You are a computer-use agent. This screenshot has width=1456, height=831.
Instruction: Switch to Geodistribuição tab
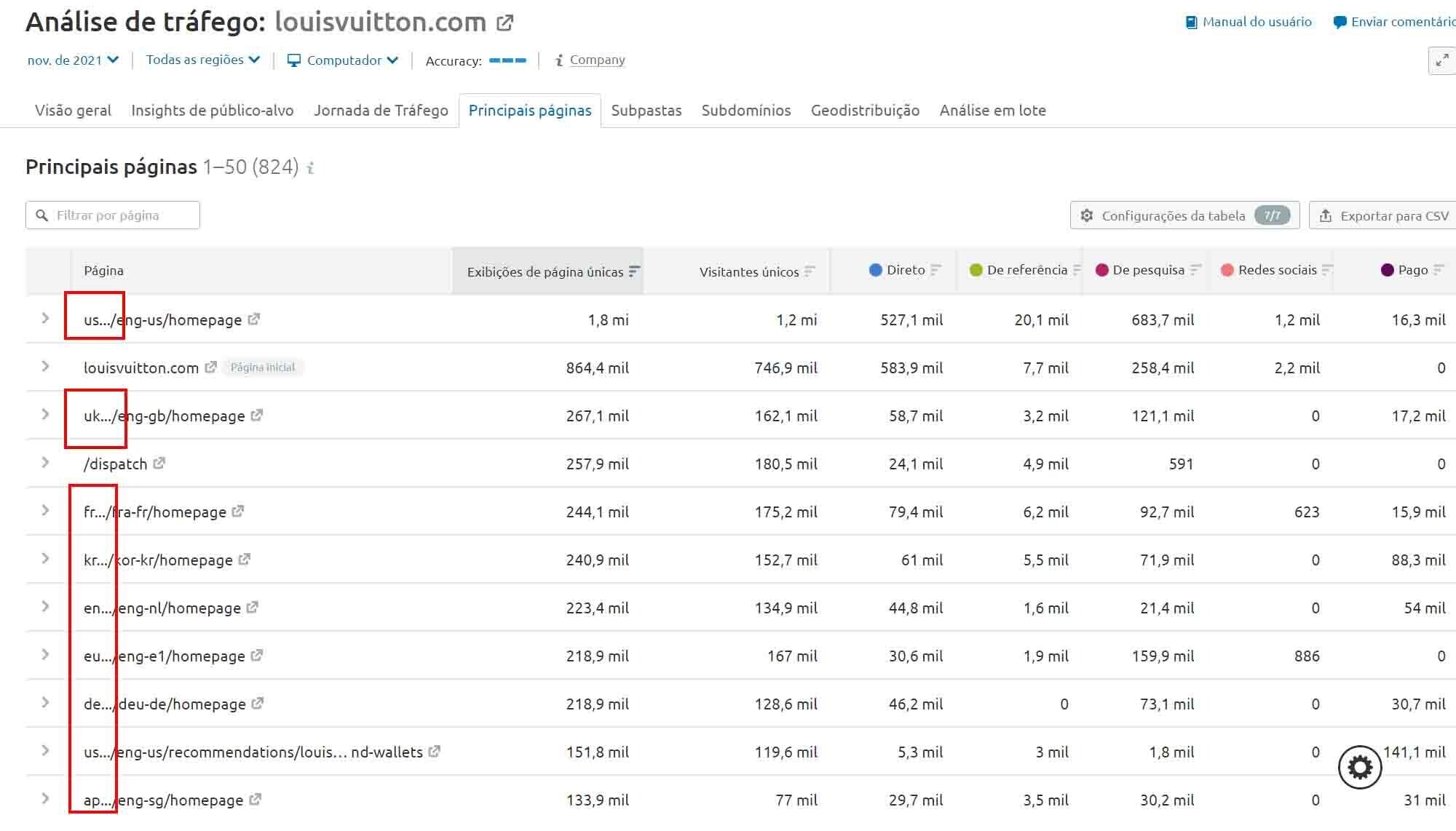click(x=865, y=111)
